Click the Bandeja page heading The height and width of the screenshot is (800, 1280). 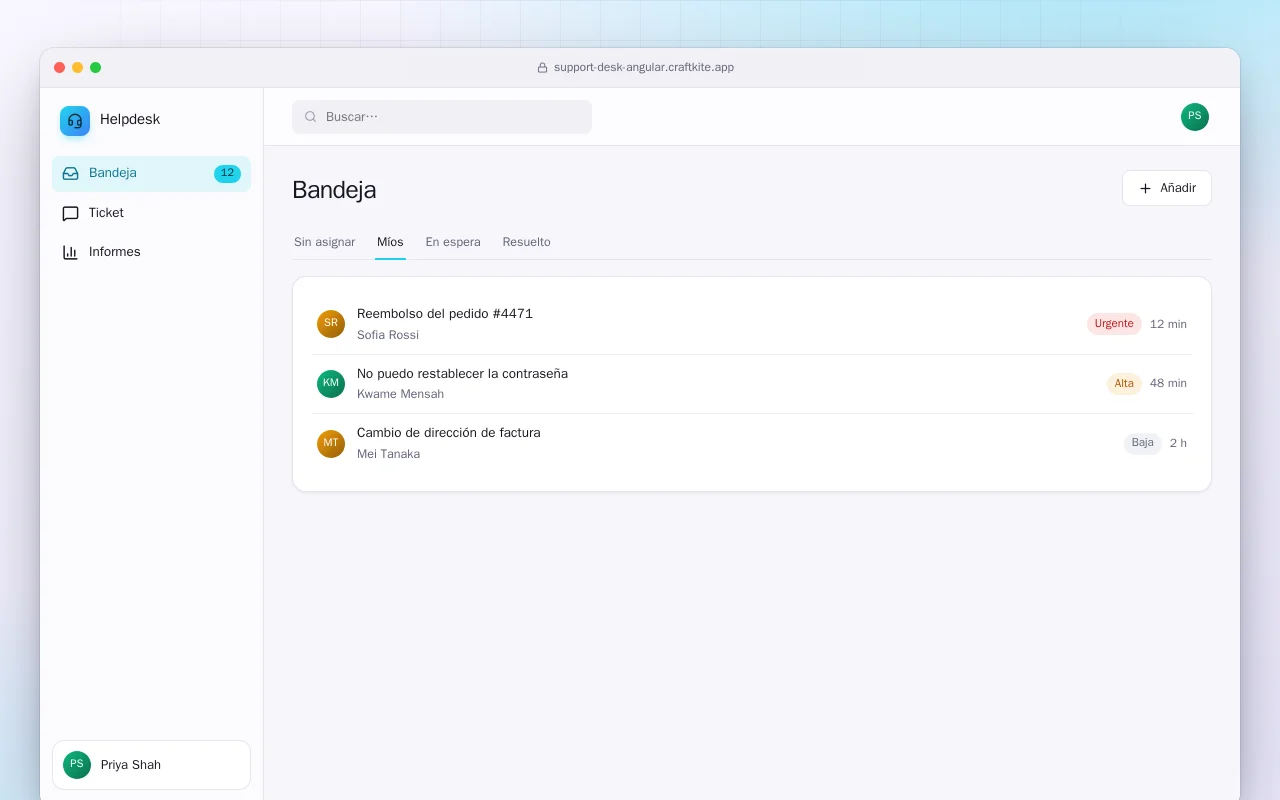click(x=334, y=190)
